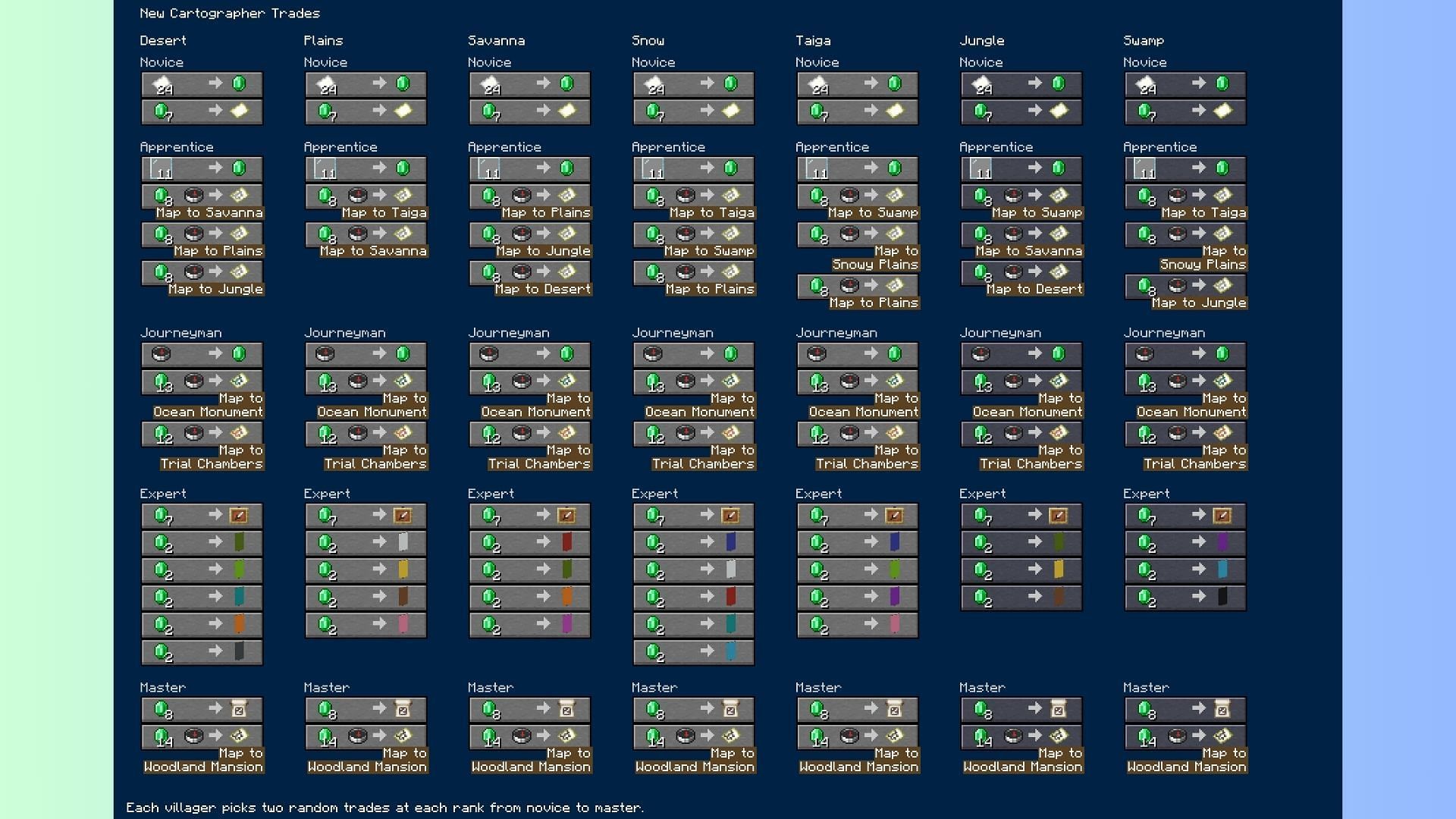Screen dimensions: 1456x819
Task: Select the Jungle Expert emerald icon
Action: 979,514
